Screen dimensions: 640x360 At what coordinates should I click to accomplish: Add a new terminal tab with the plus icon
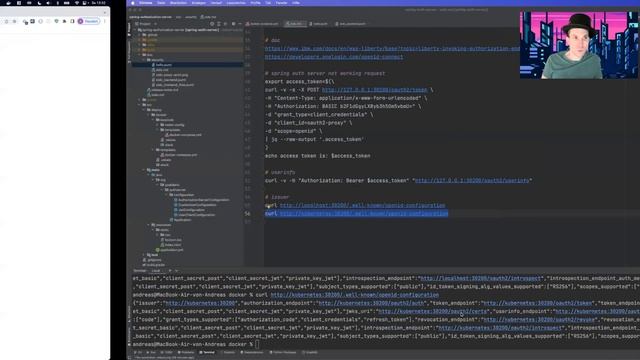[170, 271]
